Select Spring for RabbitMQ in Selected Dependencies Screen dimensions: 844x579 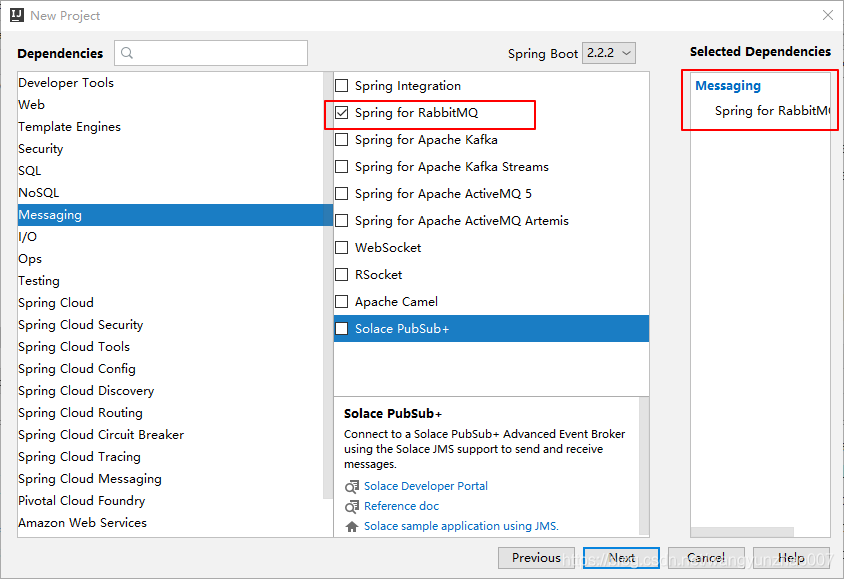(x=772, y=111)
